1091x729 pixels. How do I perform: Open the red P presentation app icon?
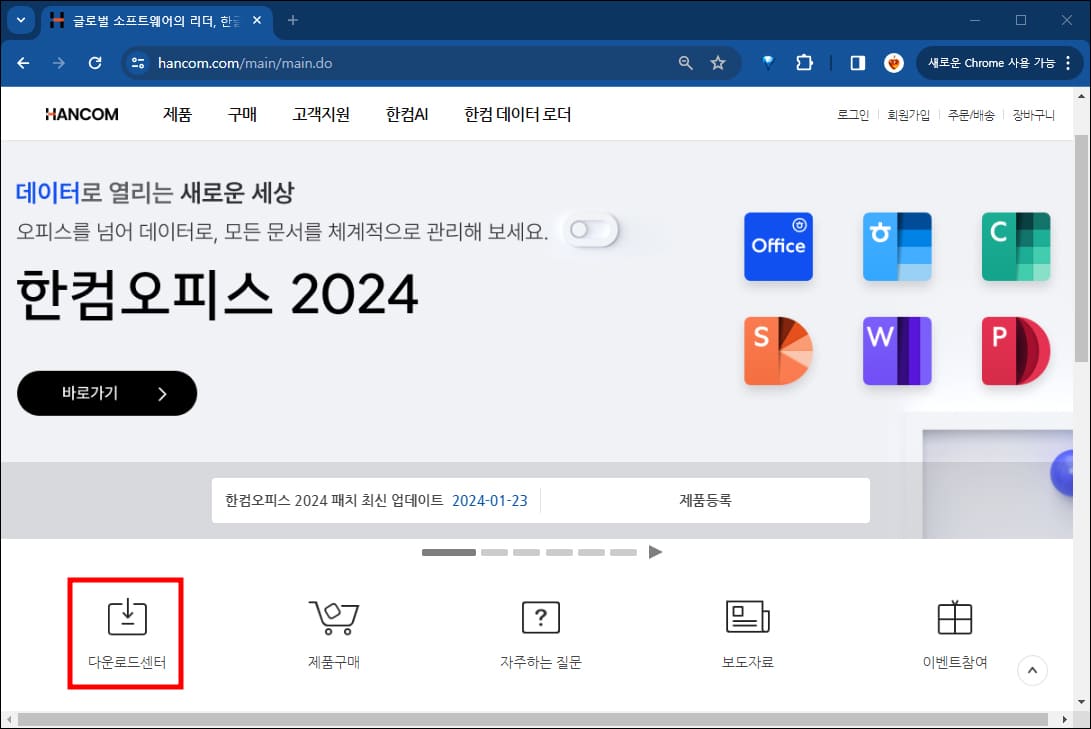click(x=1015, y=351)
